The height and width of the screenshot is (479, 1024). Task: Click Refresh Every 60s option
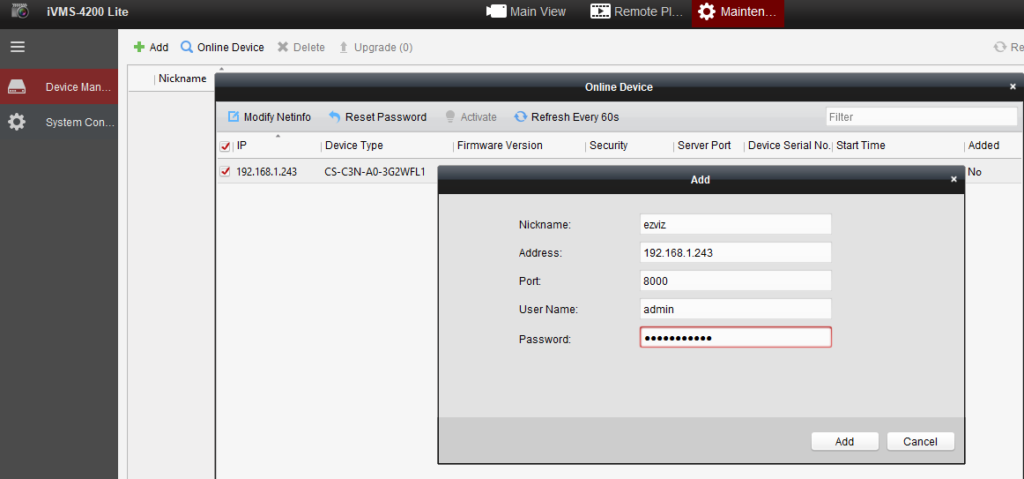coord(566,117)
